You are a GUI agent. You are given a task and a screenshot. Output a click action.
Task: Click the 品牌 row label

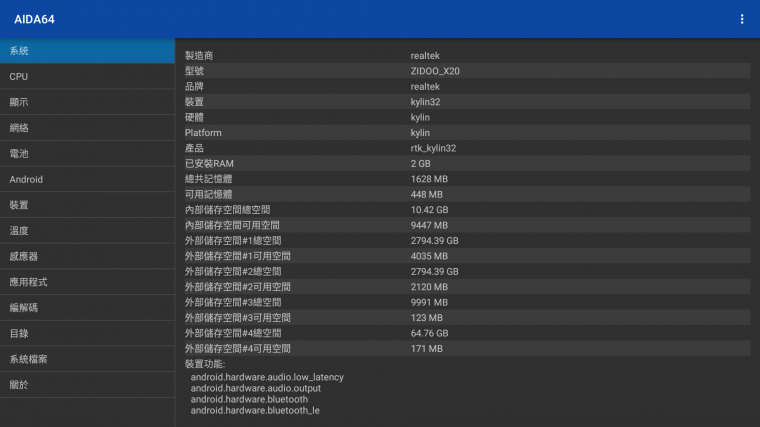click(194, 87)
